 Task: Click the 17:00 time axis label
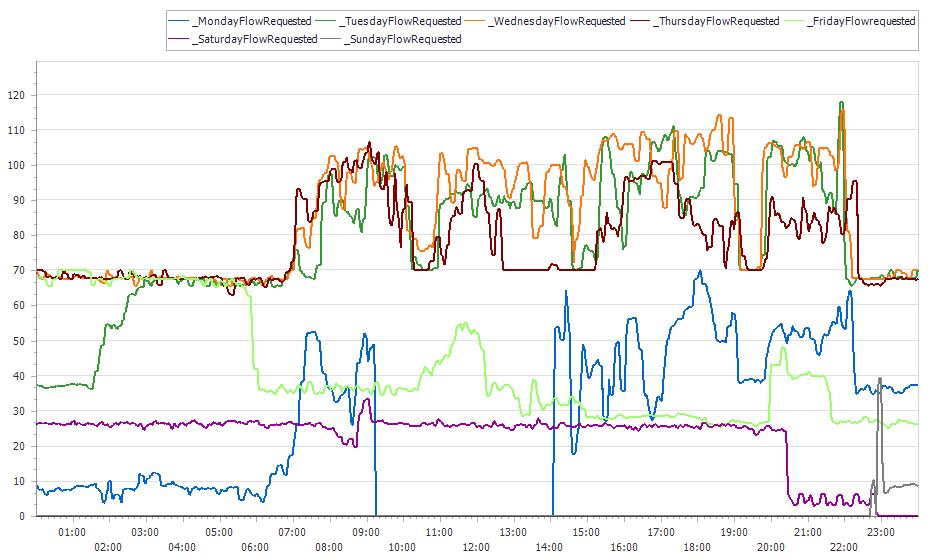[660, 532]
